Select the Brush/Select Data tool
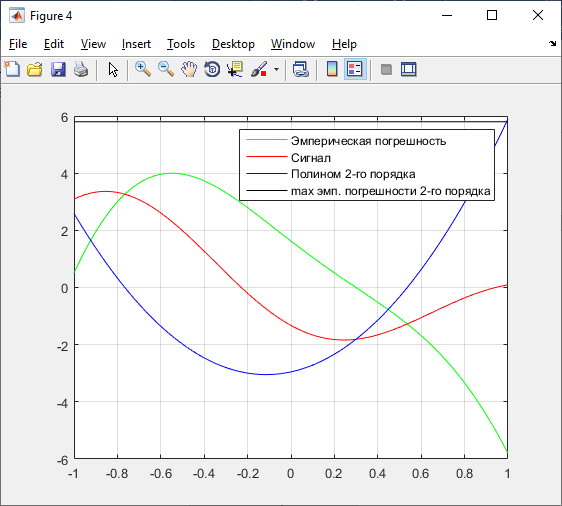562x506 pixels. click(x=259, y=69)
